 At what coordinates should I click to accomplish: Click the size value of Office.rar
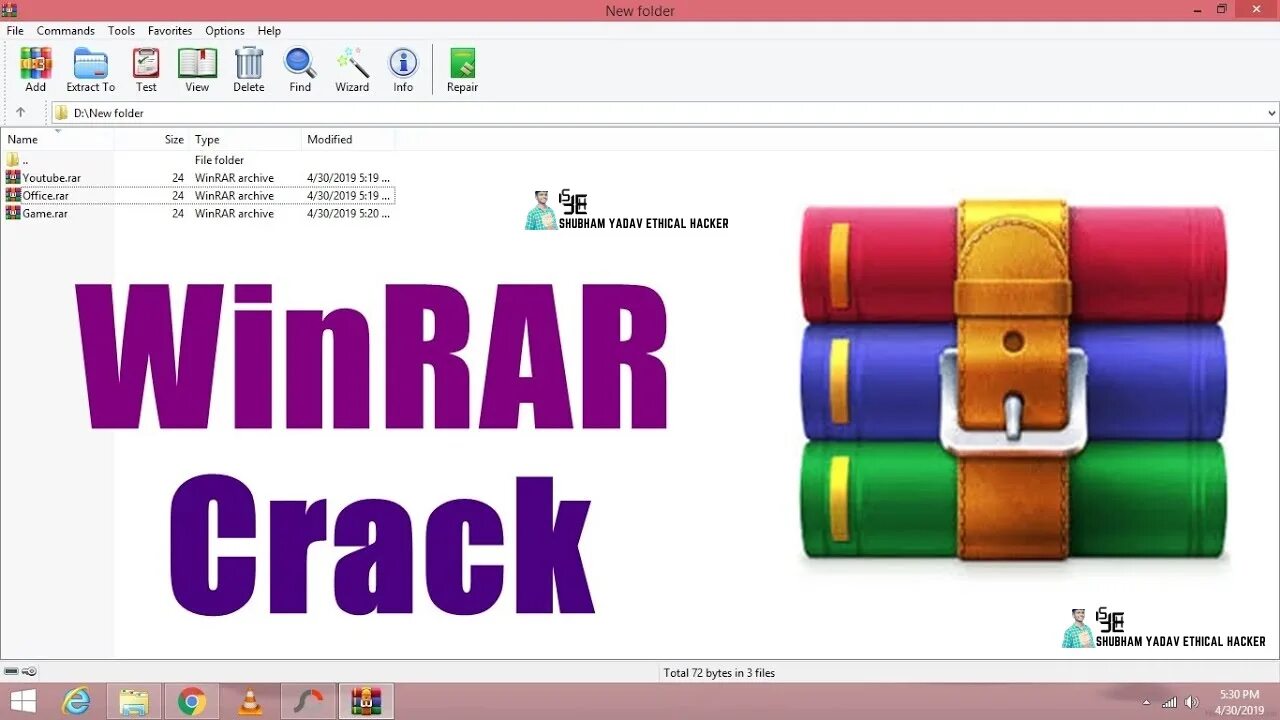[x=178, y=196]
